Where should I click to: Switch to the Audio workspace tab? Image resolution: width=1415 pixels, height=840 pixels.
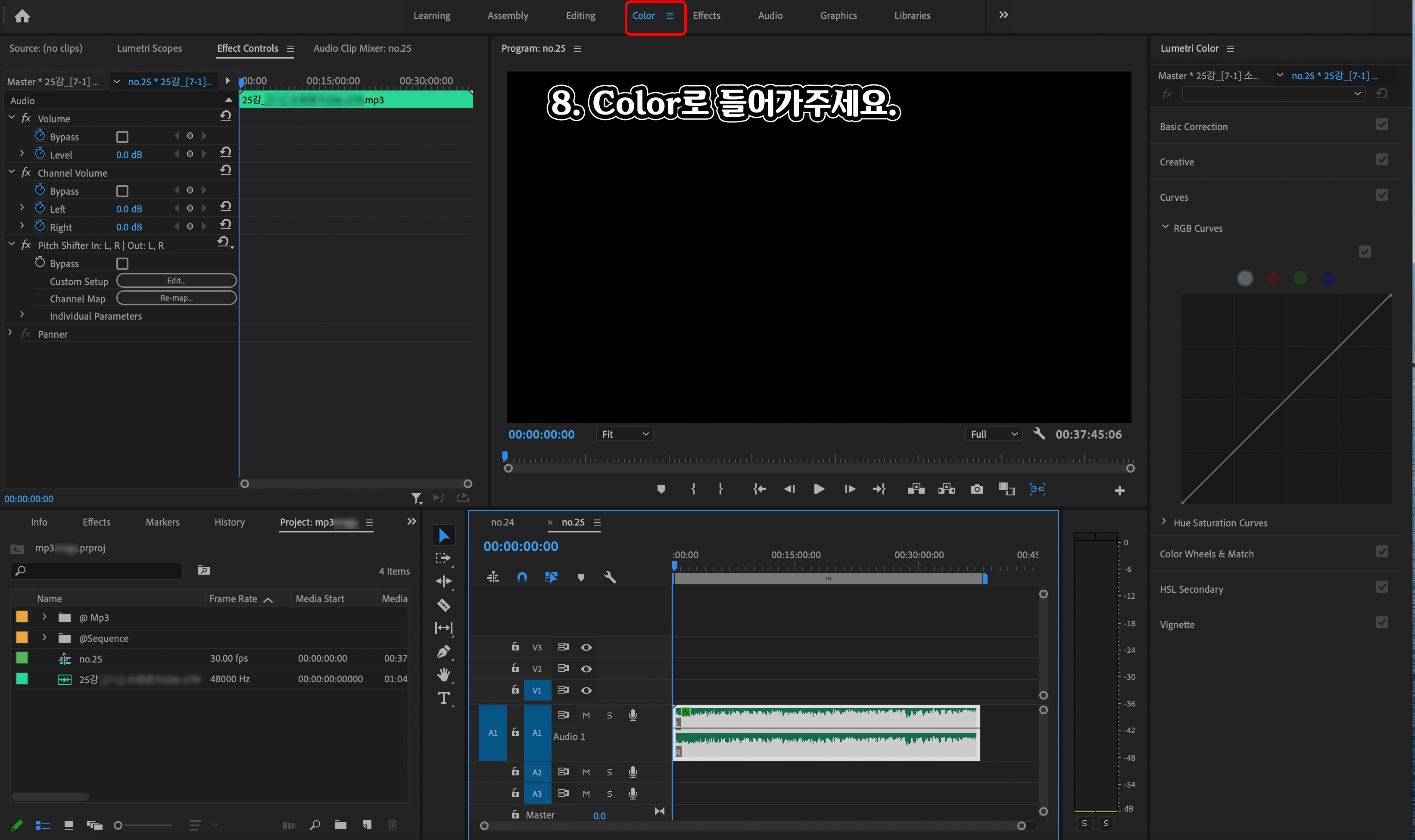pyautogui.click(x=770, y=16)
